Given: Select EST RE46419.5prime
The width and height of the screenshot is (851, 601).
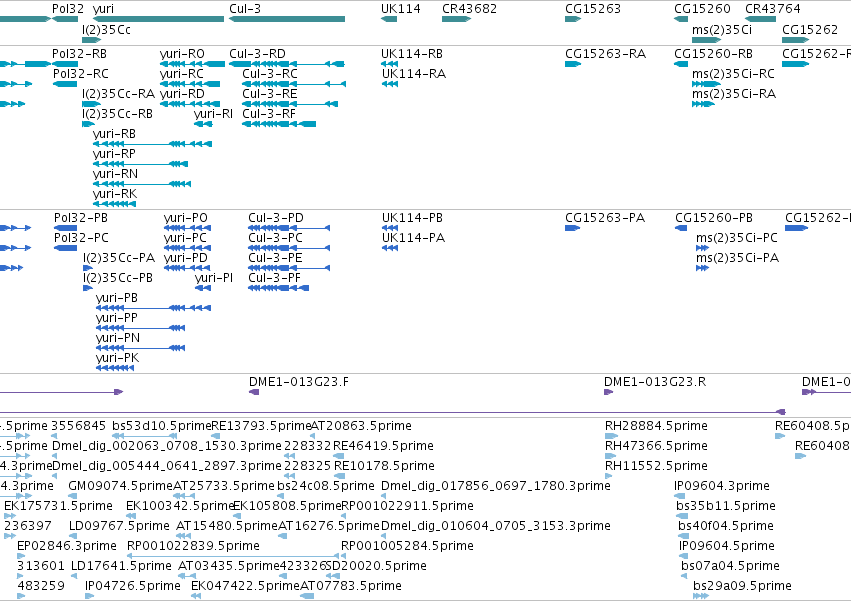Looking at the screenshot, I should (383, 446).
